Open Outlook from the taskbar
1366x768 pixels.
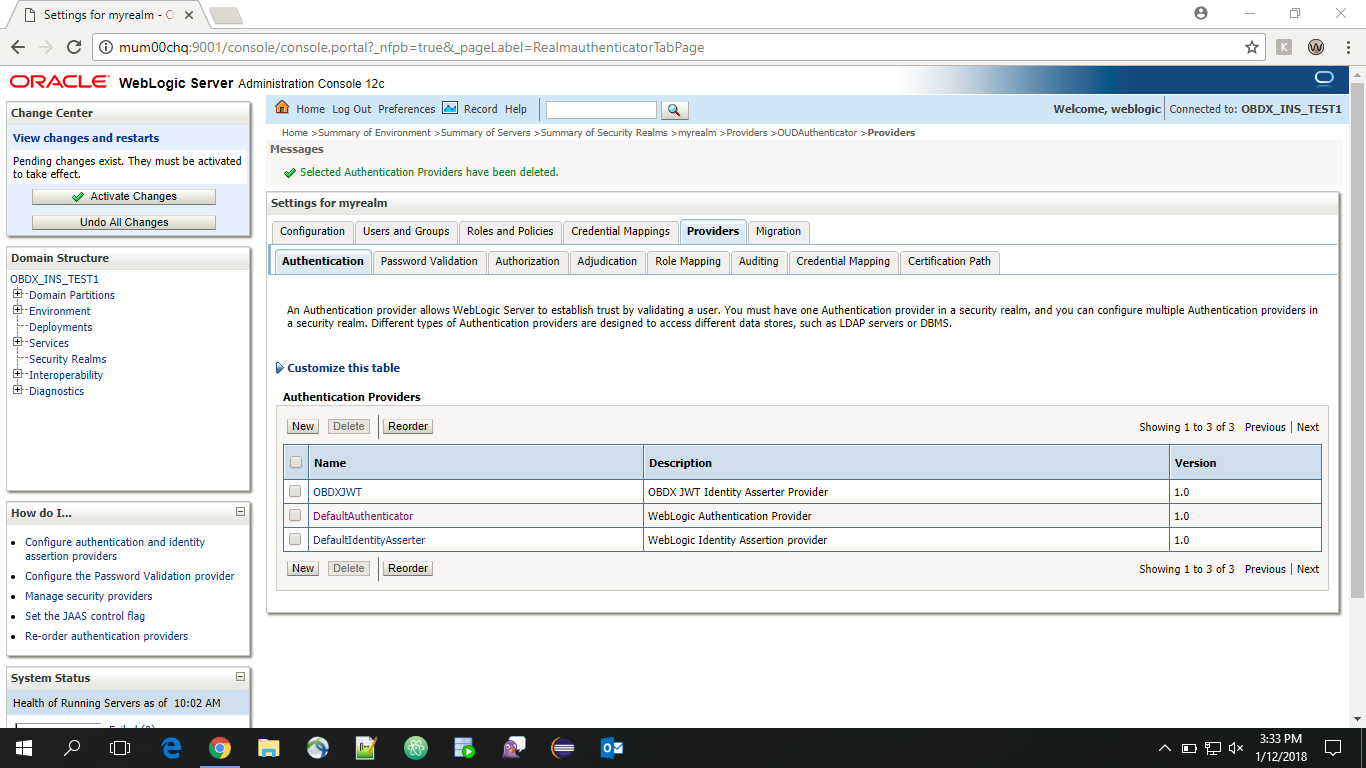pos(612,748)
